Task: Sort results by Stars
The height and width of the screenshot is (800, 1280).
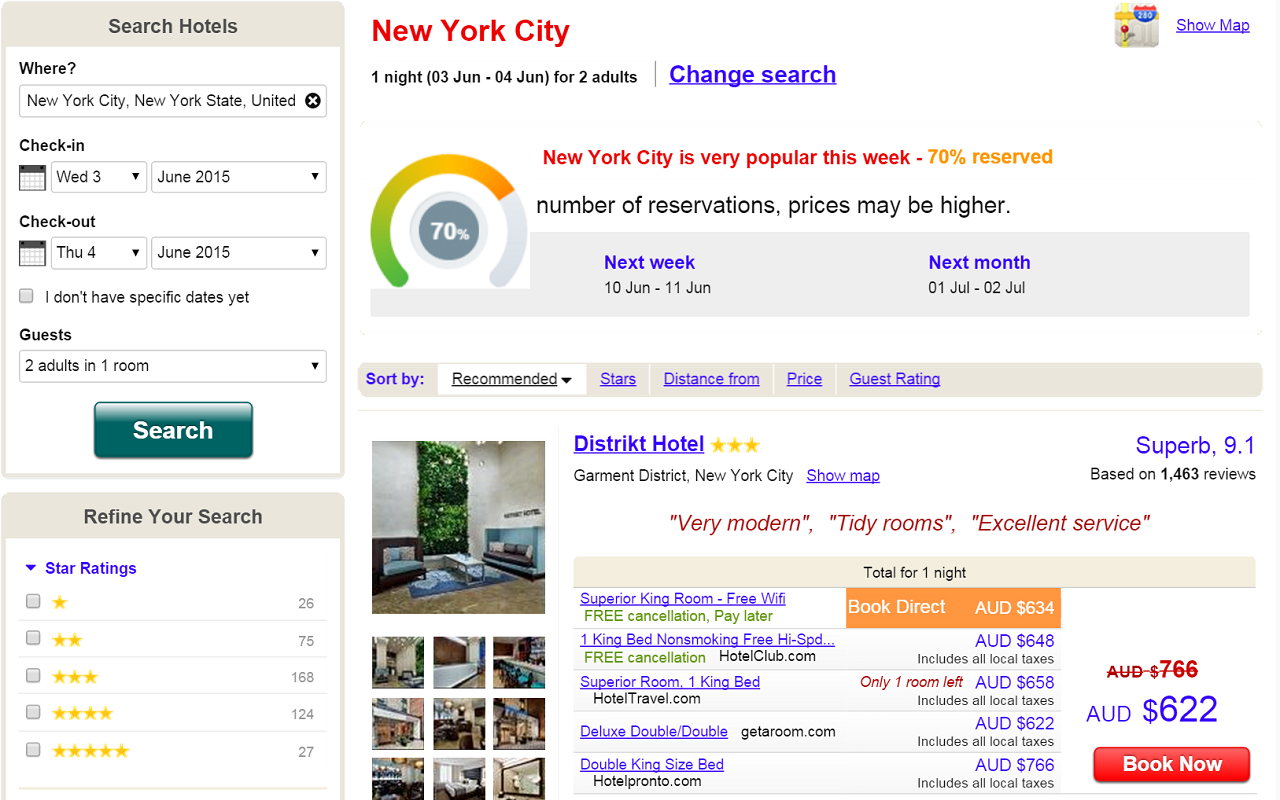Action: pyautogui.click(x=618, y=379)
